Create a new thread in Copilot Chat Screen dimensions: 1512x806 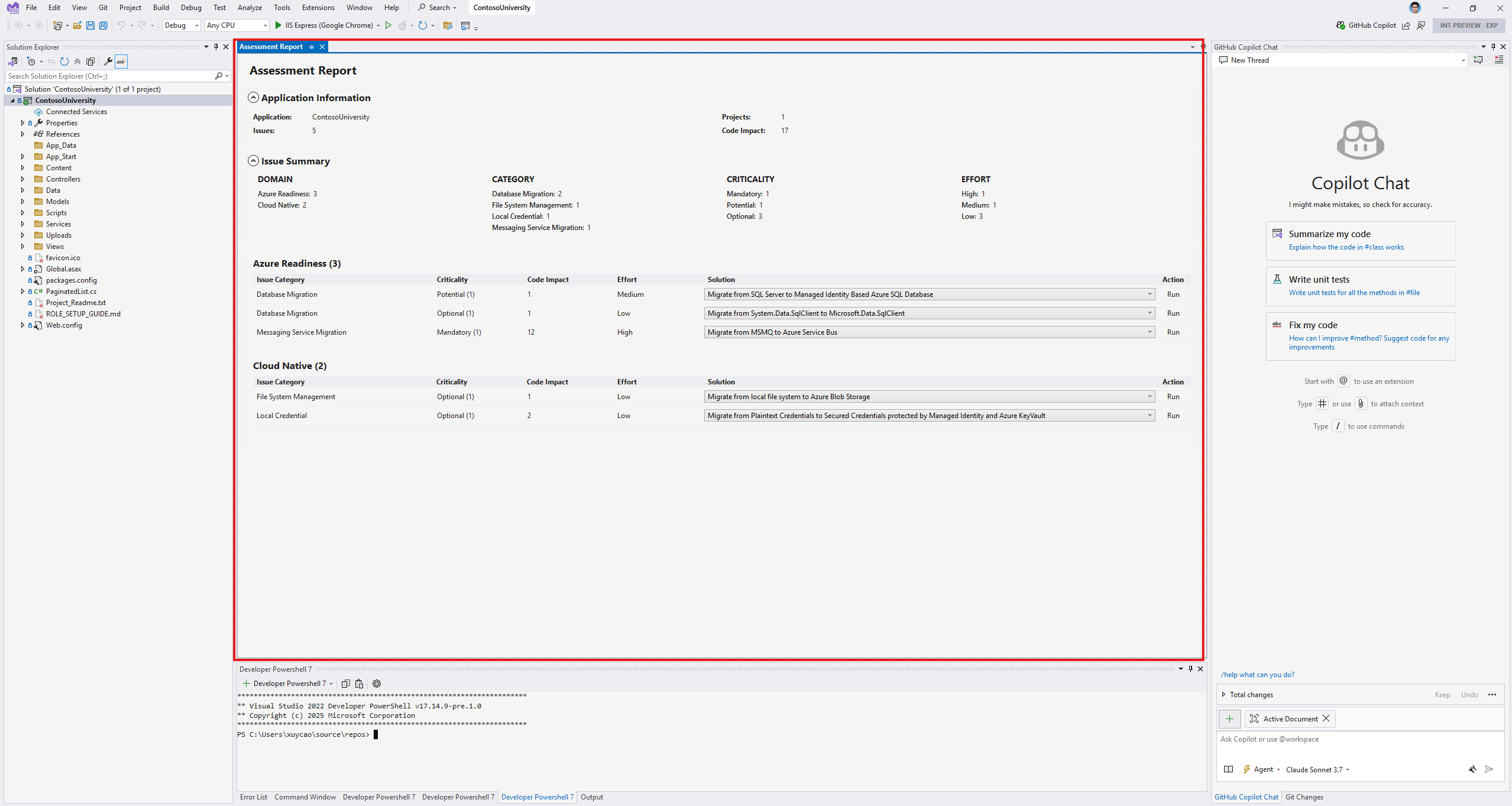point(1478,60)
